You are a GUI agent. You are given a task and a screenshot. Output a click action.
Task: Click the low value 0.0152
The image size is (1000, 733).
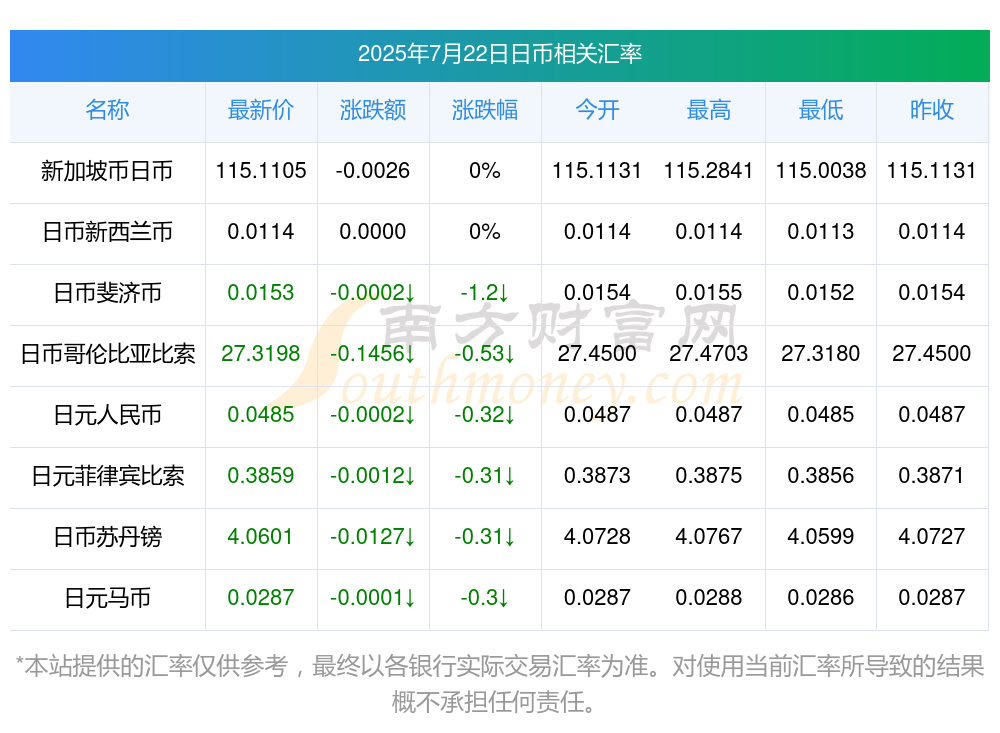pos(821,292)
